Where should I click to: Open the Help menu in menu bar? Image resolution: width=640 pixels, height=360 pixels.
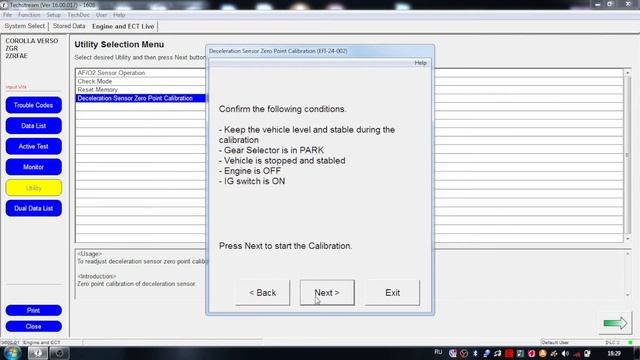coord(119,15)
